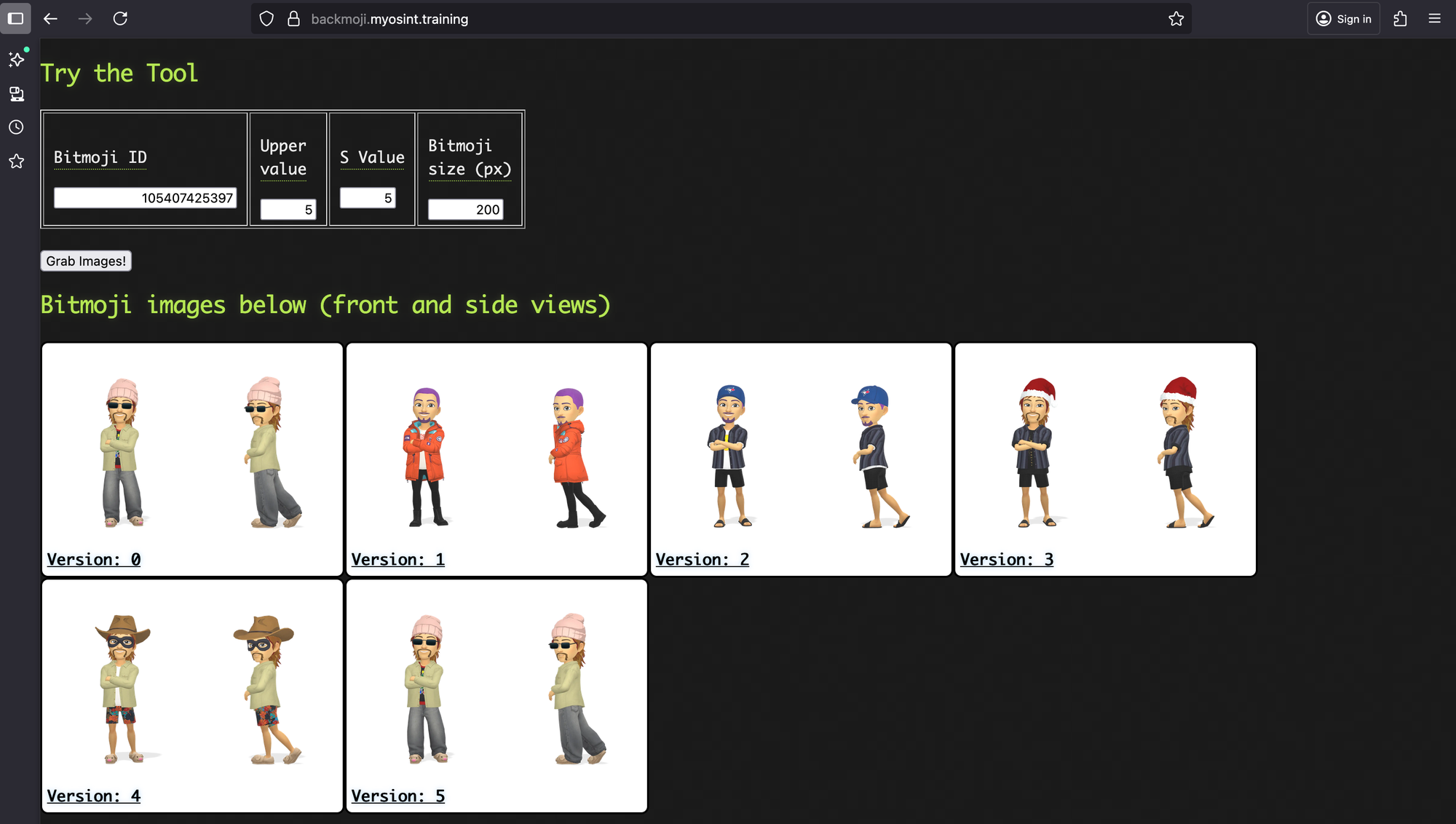Viewport: 1456px width, 824px height.
Task: Open sidebar history clock icon
Action: click(x=16, y=127)
